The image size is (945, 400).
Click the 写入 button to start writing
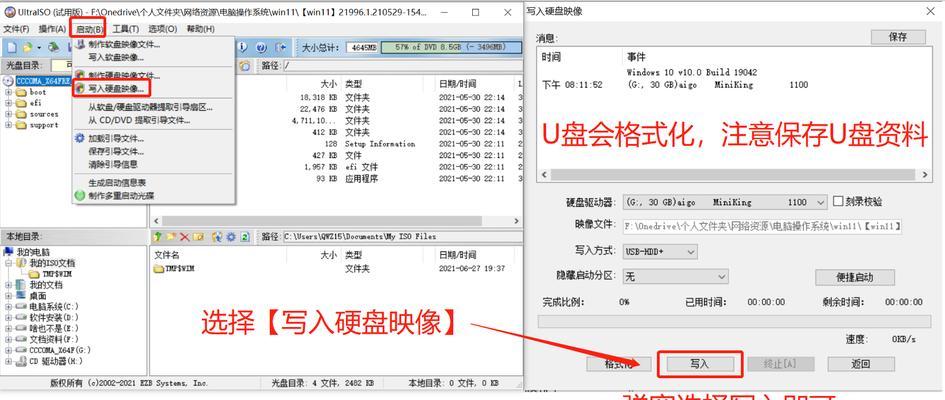point(700,364)
